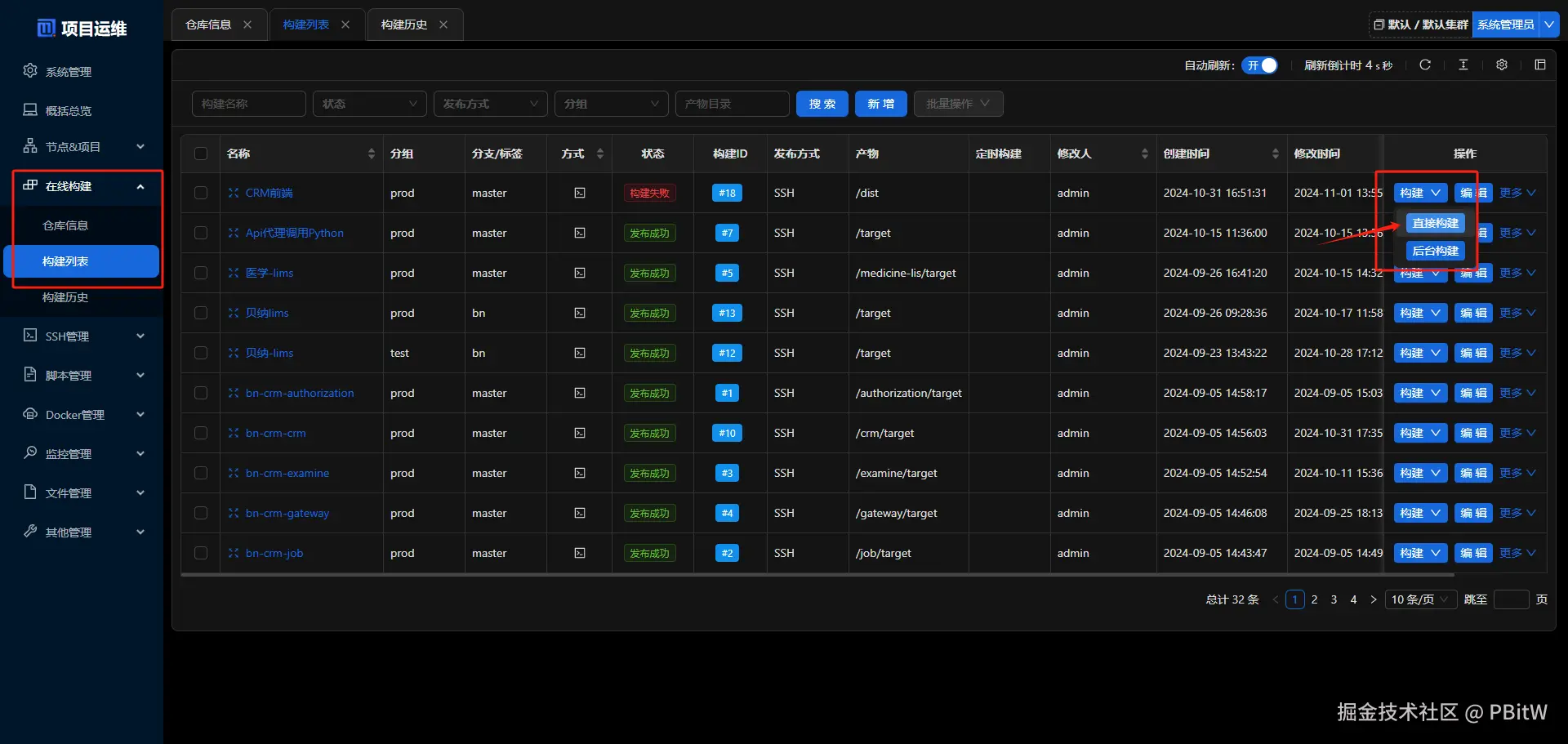Image resolution: width=1568 pixels, height=744 pixels.
Task: Click build ID #18 in the CRM前端 row
Action: [727, 193]
